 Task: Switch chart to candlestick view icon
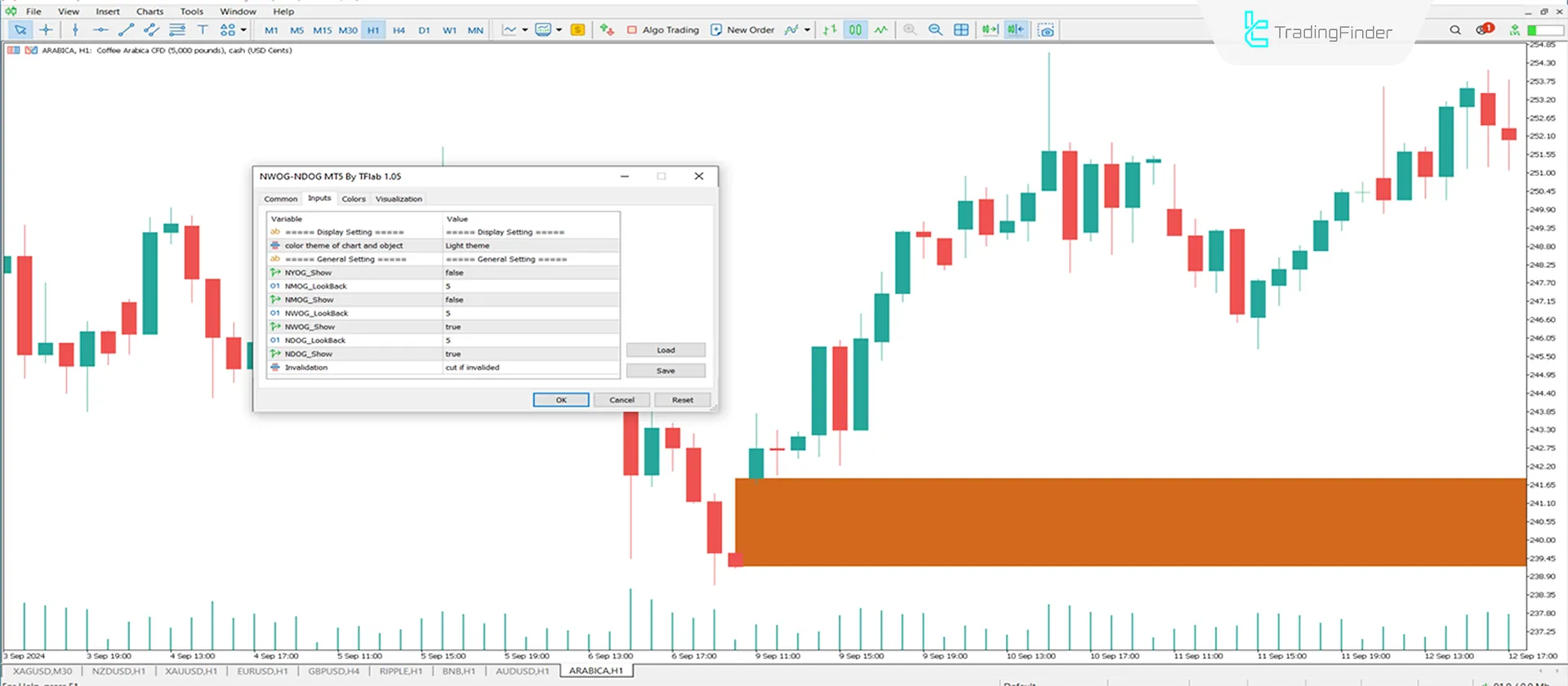(855, 30)
